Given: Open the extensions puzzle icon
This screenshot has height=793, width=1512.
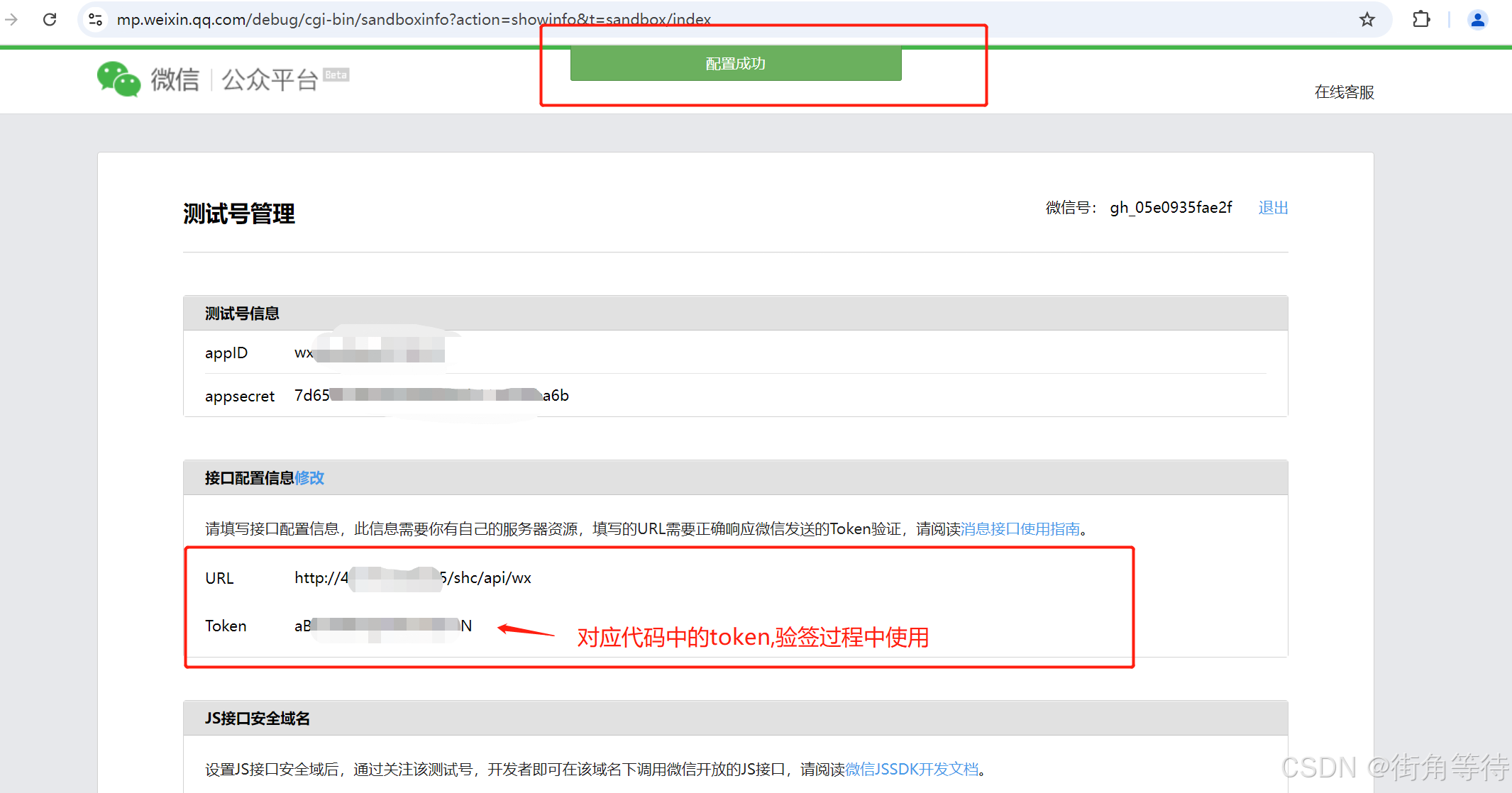Looking at the screenshot, I should point(1421,19).
